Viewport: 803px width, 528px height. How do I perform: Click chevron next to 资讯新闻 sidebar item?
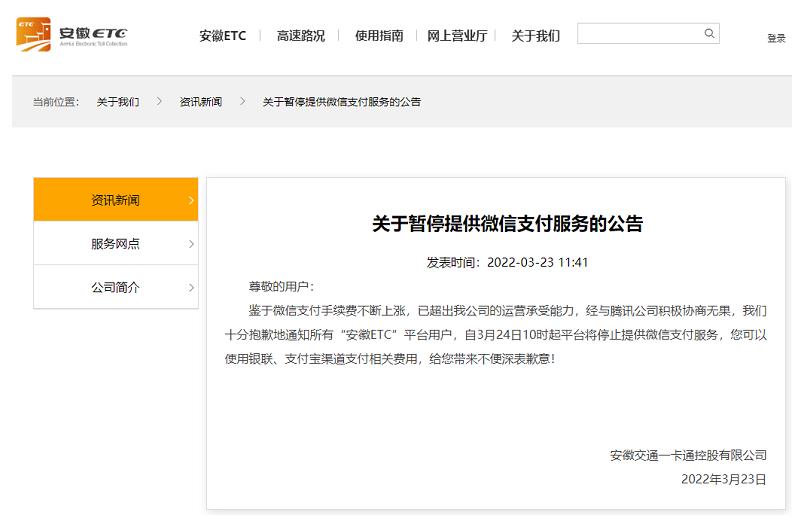[191, 200]
